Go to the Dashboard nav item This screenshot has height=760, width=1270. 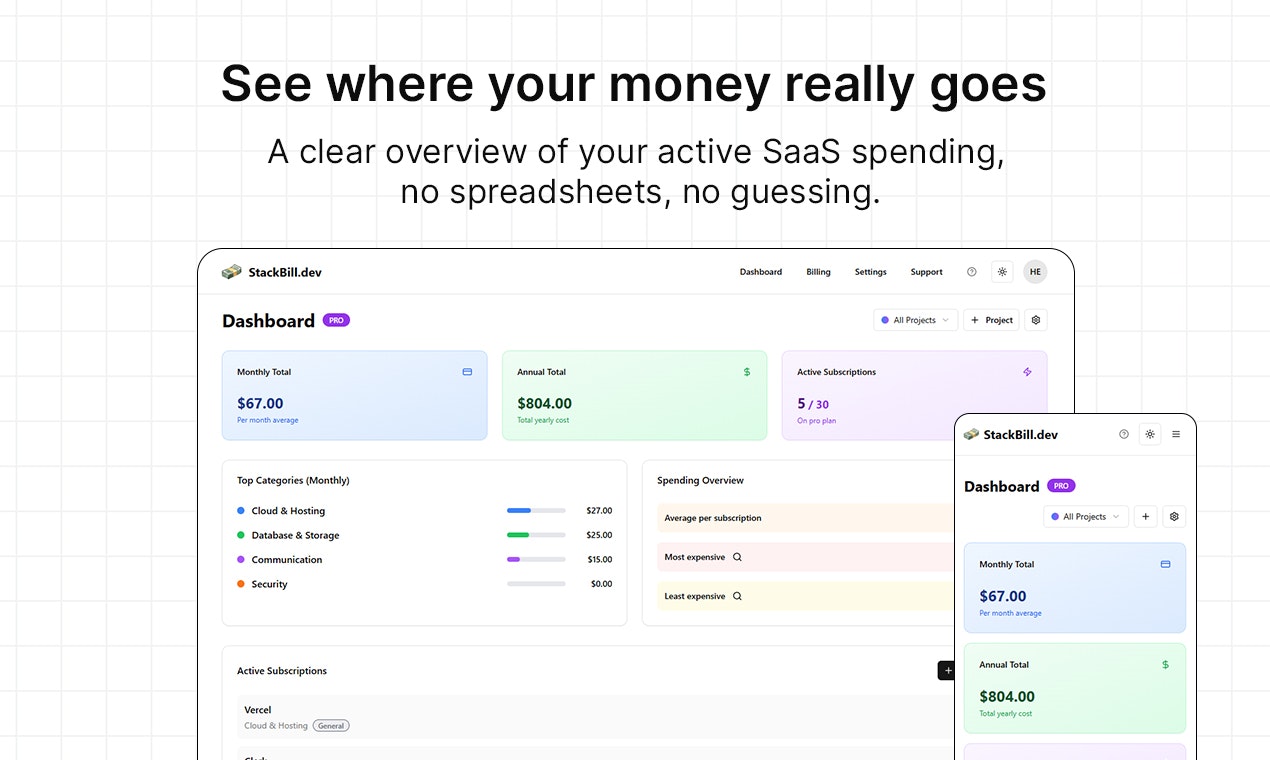[x=761, y=272]
